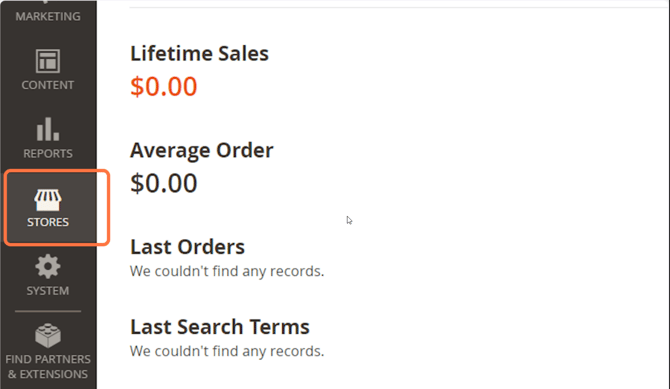This screenshot has height=389, width=670.
Task: Open the Stores storefront icon
Action: (x=47, y=200)
